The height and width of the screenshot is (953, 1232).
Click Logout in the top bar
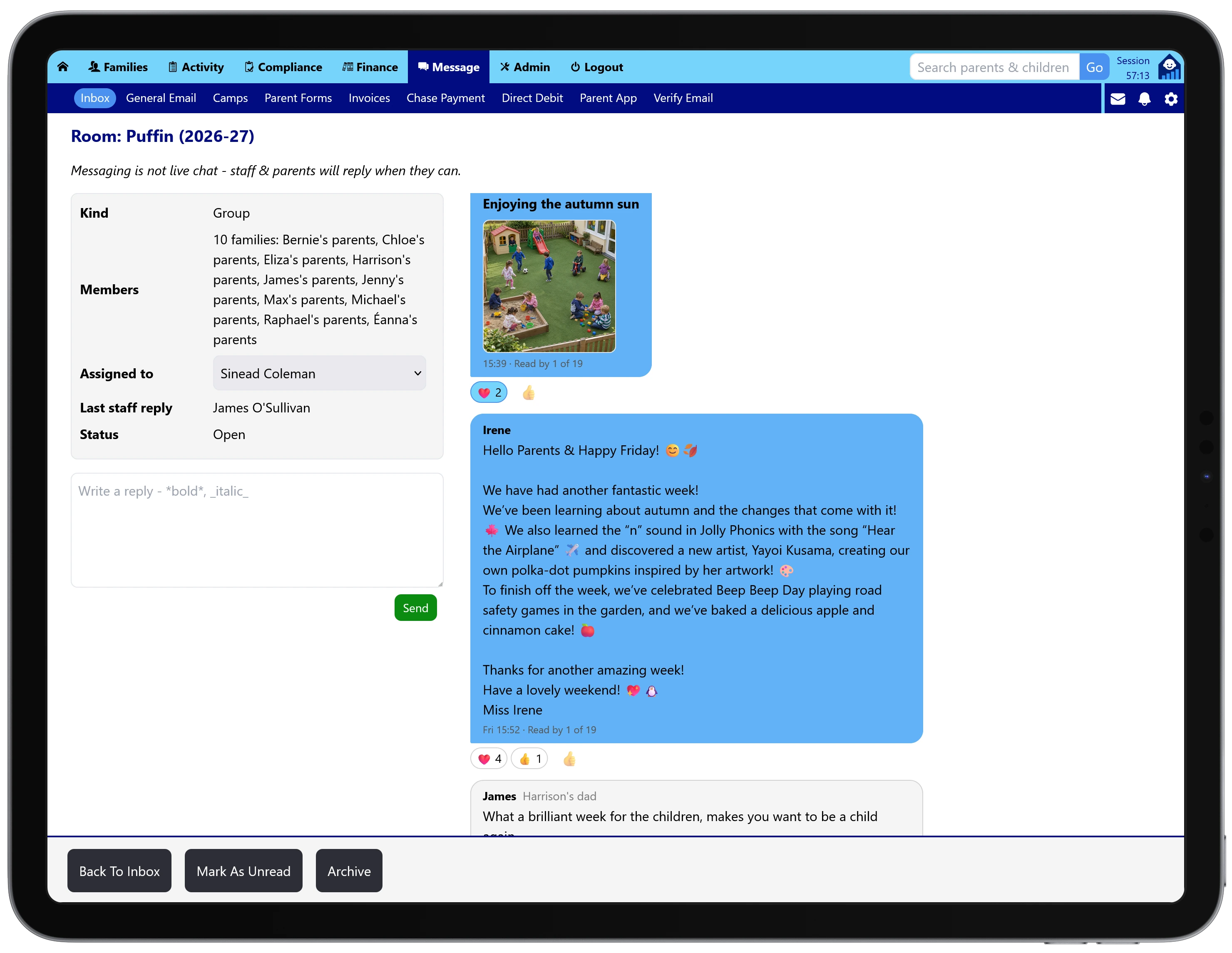(597, 67)
